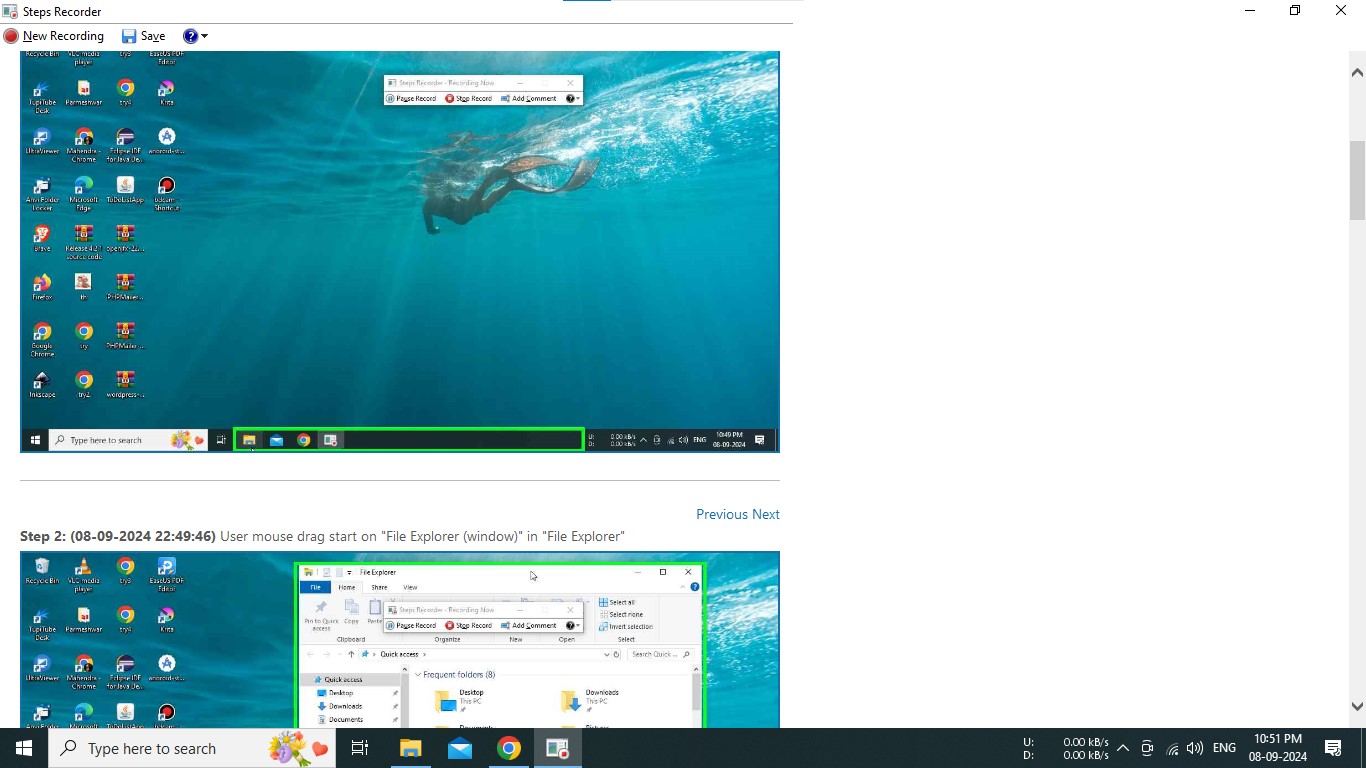Click the scrollbar up arrow
The width and height of the screenshot is (1366, 768).
coord(1357,72)
